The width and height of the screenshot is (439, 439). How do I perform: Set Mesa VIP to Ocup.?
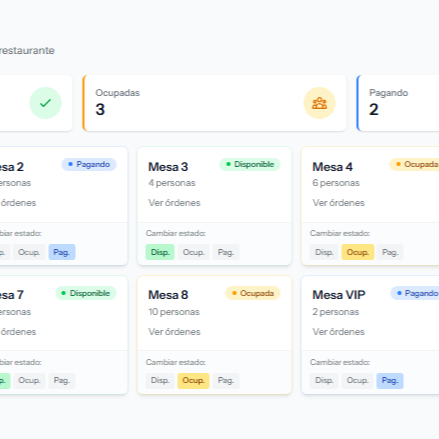tap(358, 381)
